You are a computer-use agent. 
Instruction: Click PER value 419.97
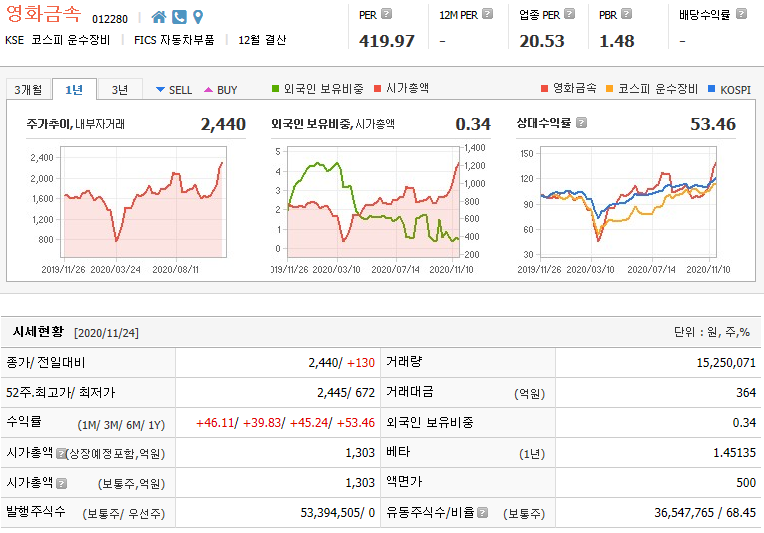coord(386,41)
